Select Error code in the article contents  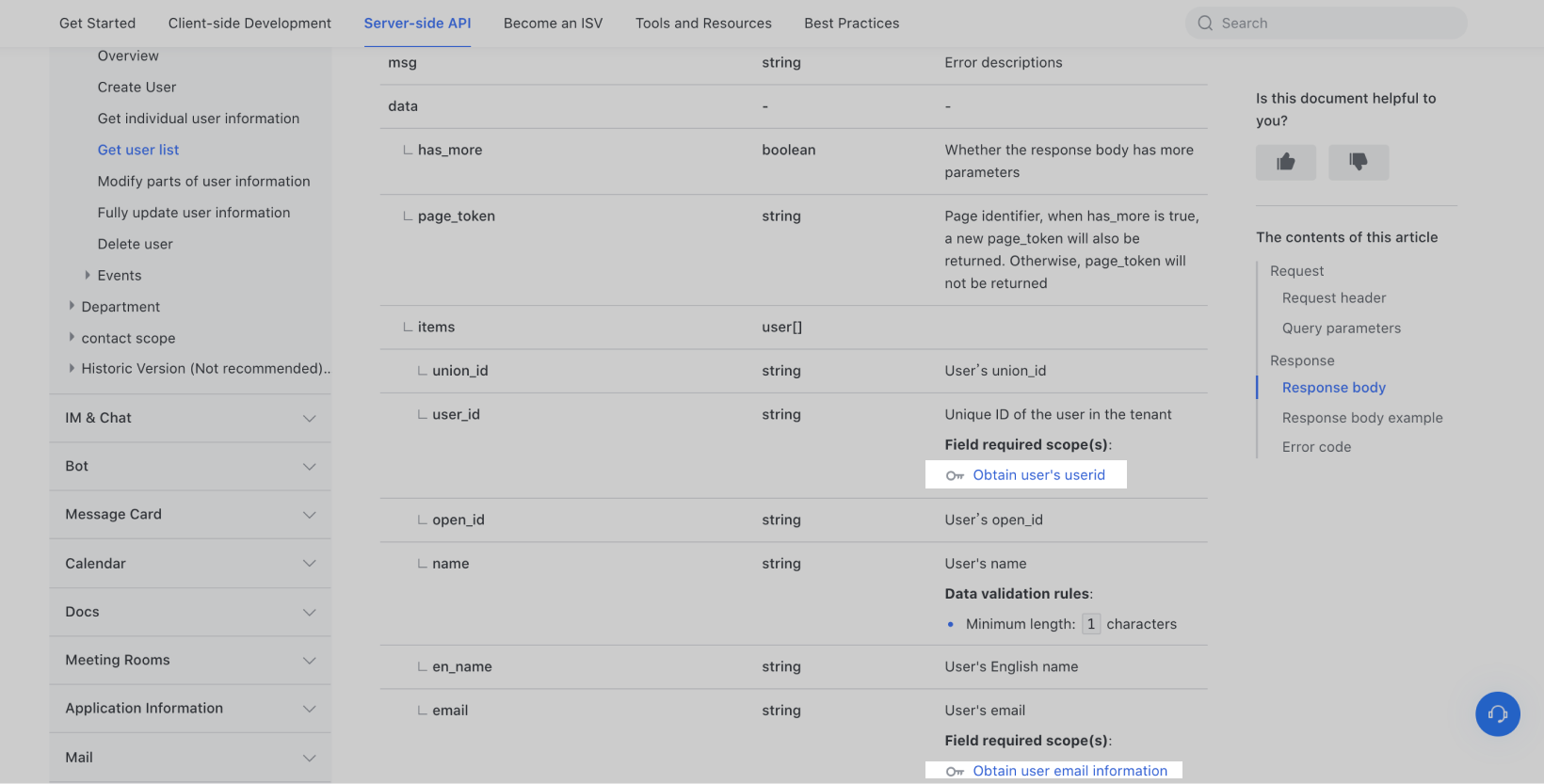[1316, 446]
